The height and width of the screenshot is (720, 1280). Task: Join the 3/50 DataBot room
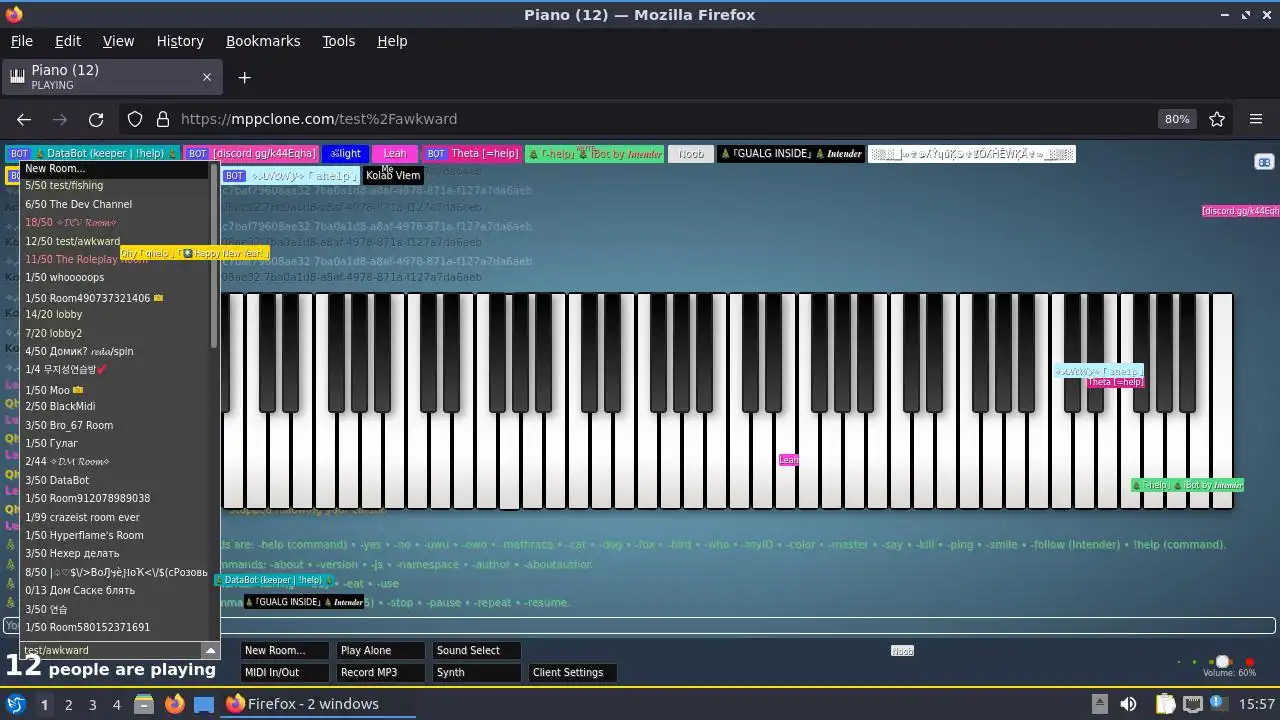115,480
